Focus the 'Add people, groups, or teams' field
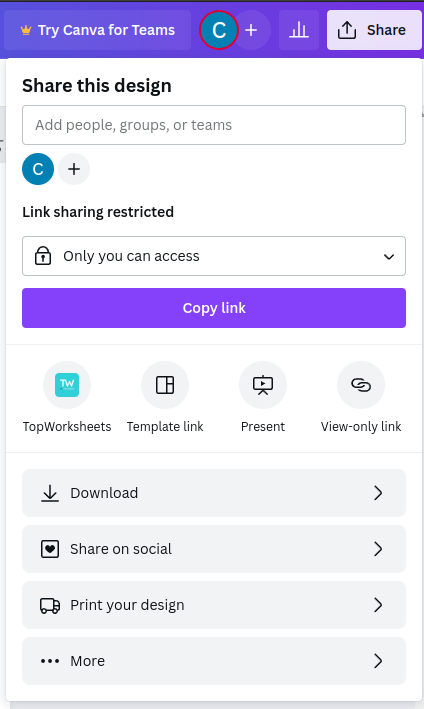Viewport: 424px width, 709px height. pos(214,125)
